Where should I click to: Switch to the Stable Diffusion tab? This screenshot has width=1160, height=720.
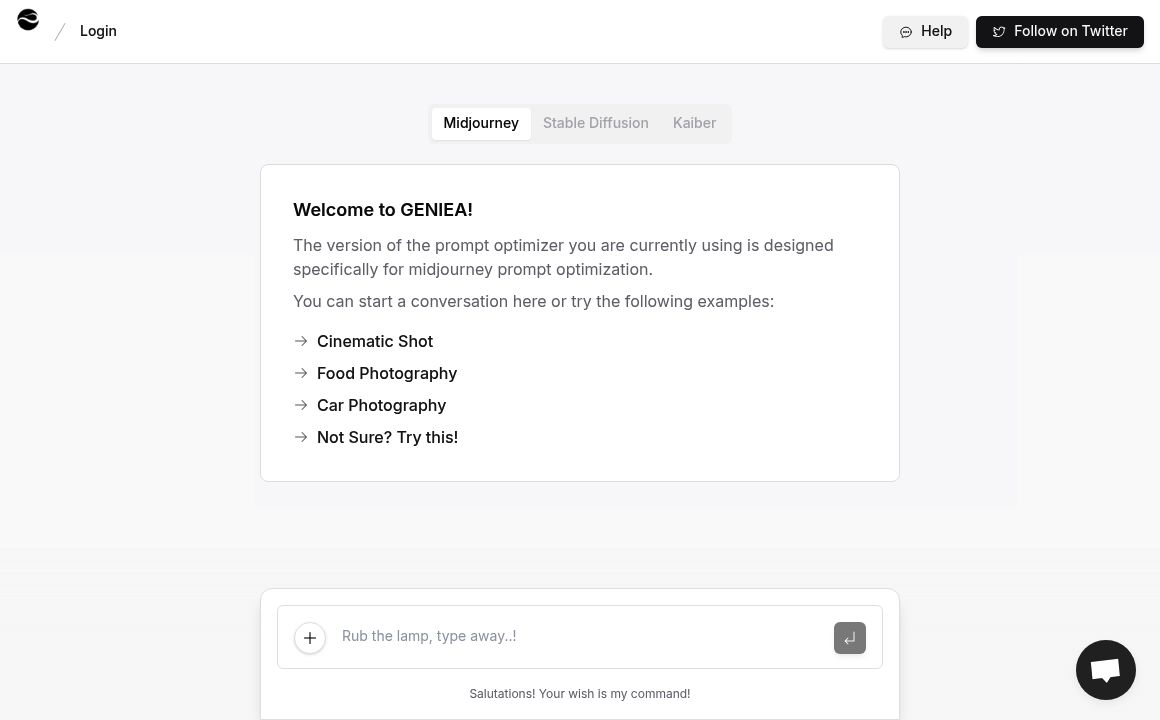(595, 123)
